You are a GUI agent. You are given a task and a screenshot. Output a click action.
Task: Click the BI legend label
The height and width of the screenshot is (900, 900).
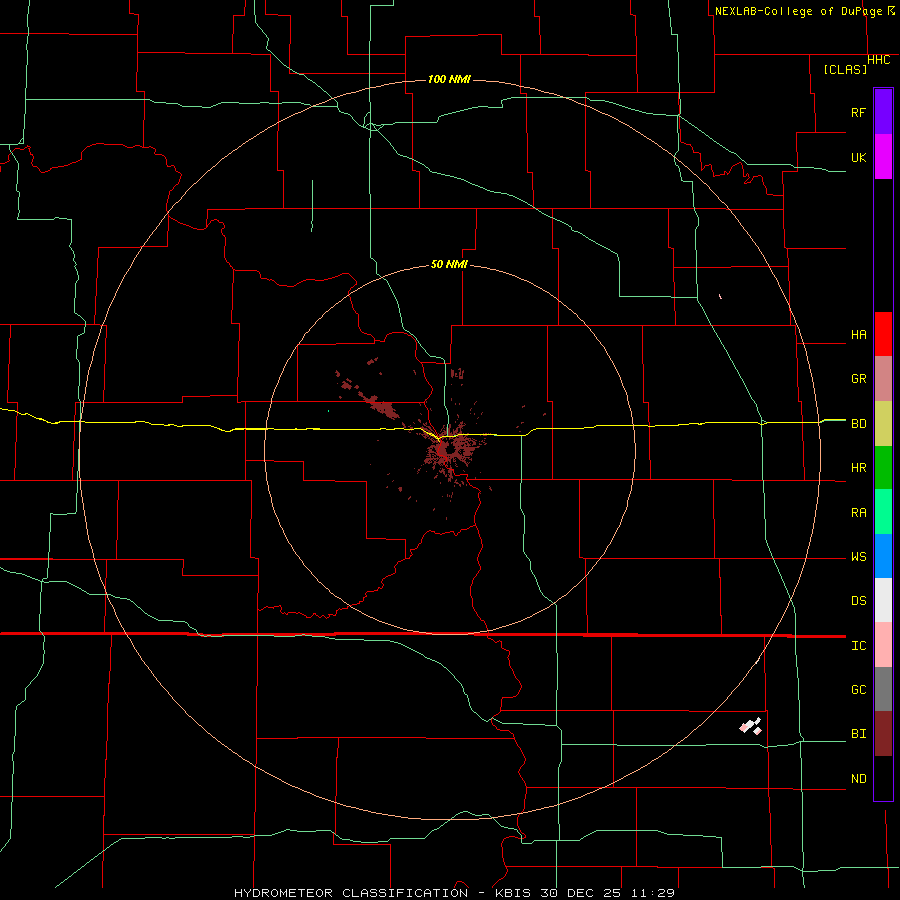(x=858, y=734)
